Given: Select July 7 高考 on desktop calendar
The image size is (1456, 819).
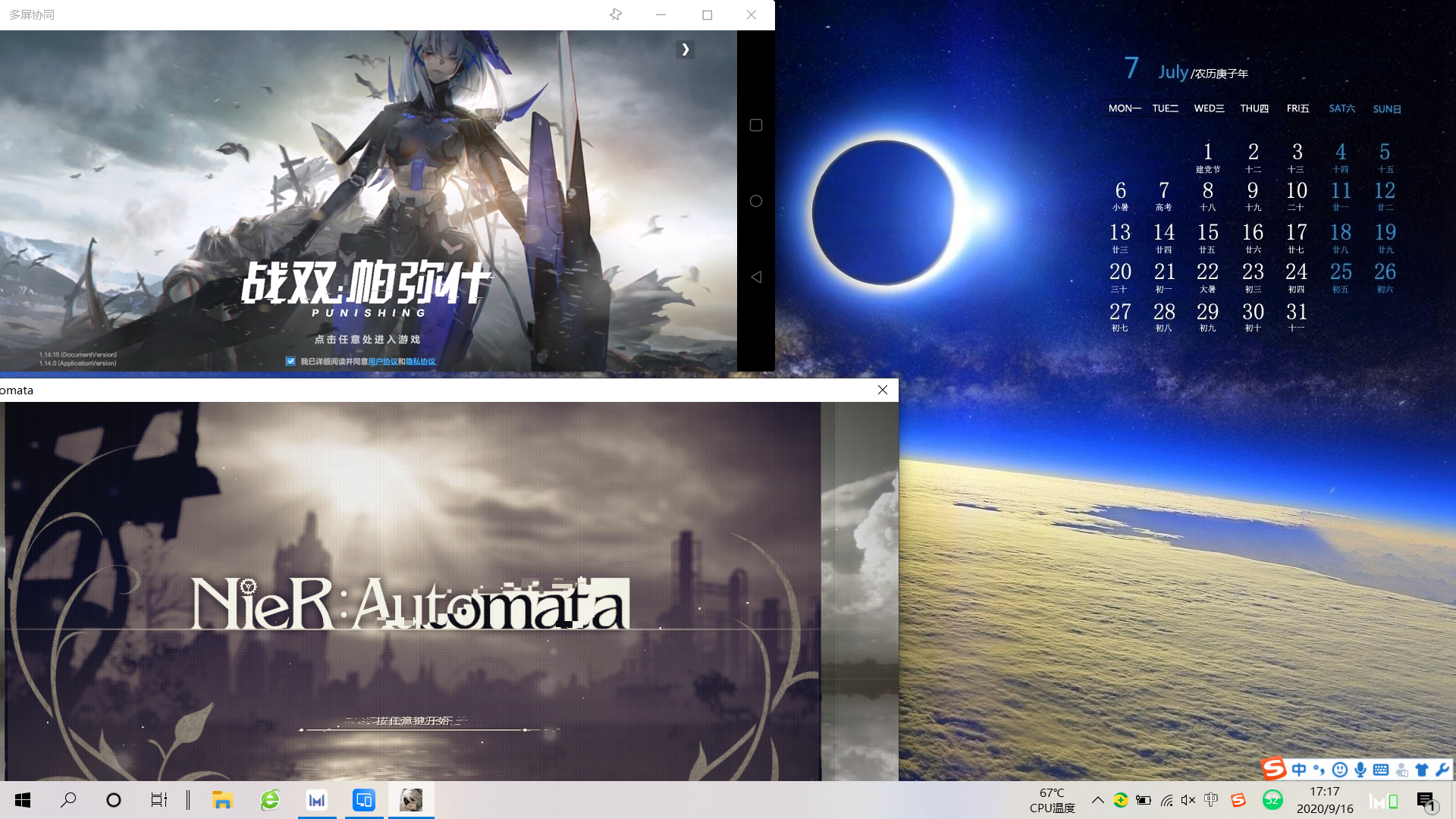Looking at the screenshot, I should (x=1164, y=195).
